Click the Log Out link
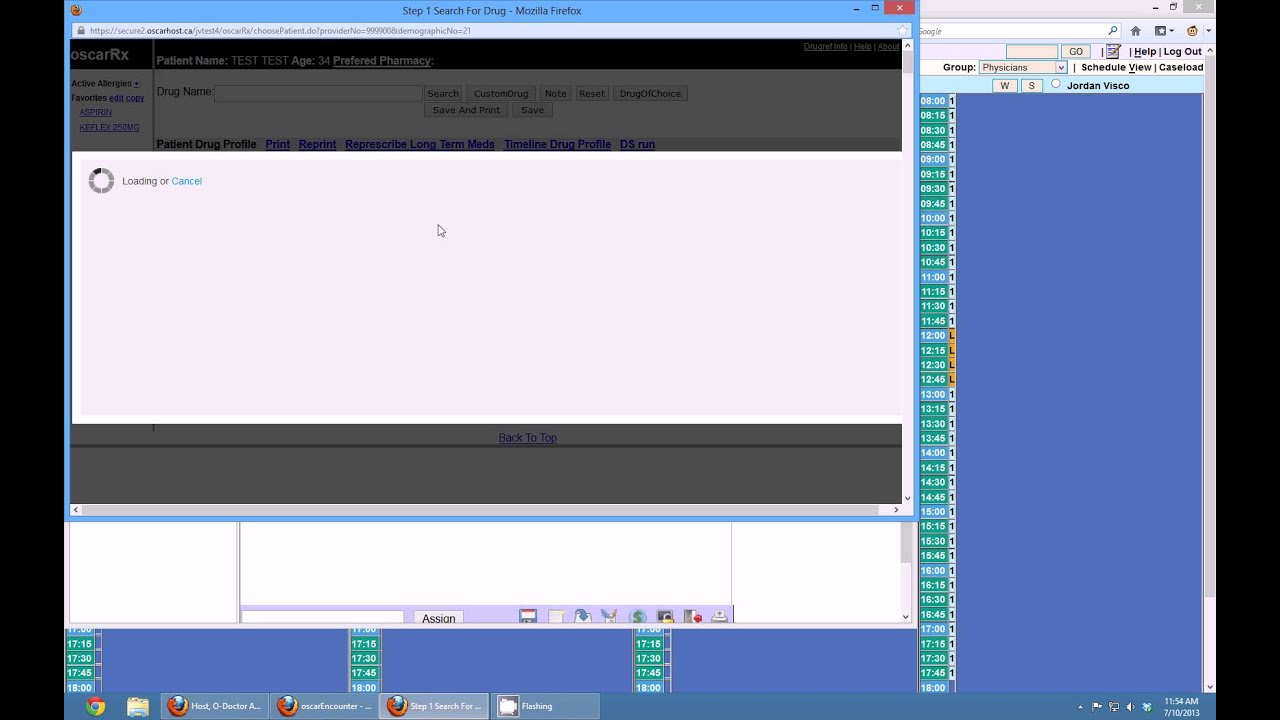Screen dimensions: 1280x720 click(x=1183, y=52)
